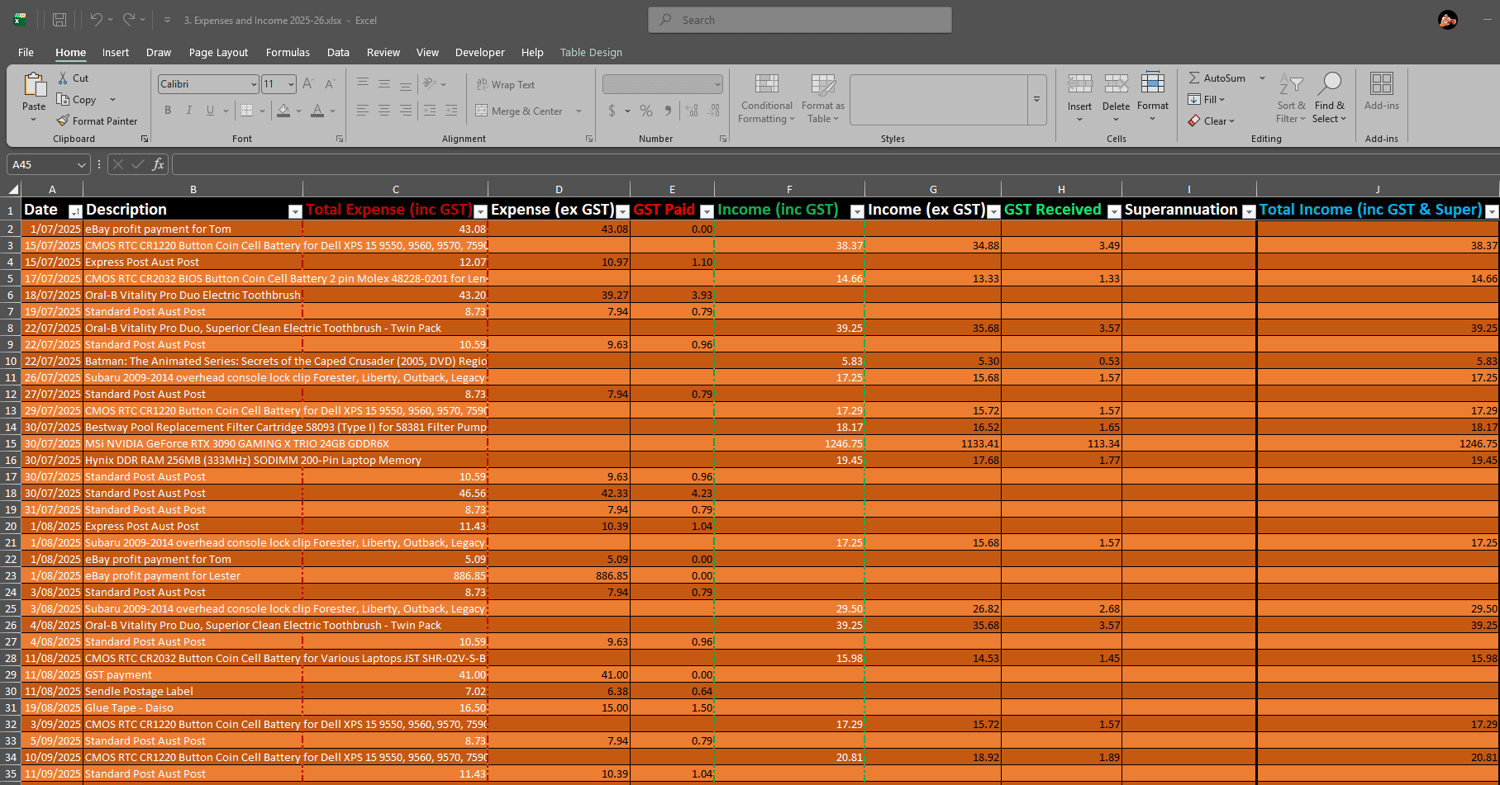
Task: Open the Data ribbon tab
Action: click(338, 52)
